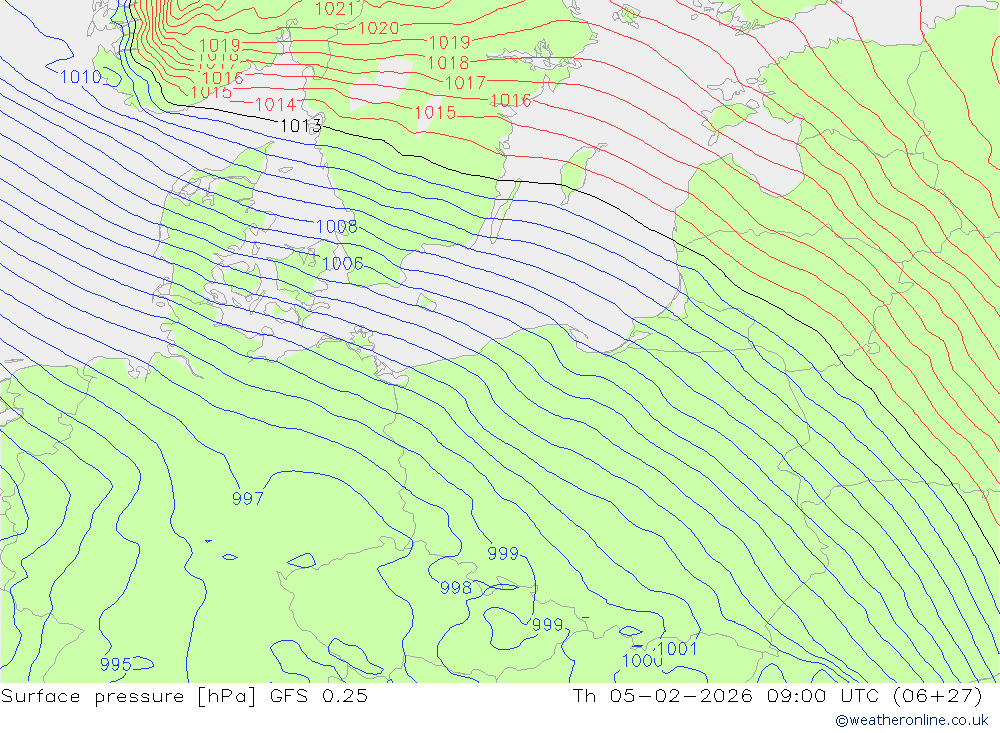Select the blue 1001 pressure label
The width and height of the screenshot is (1000, 733).
pyautogui.click(x=677, y=649)
